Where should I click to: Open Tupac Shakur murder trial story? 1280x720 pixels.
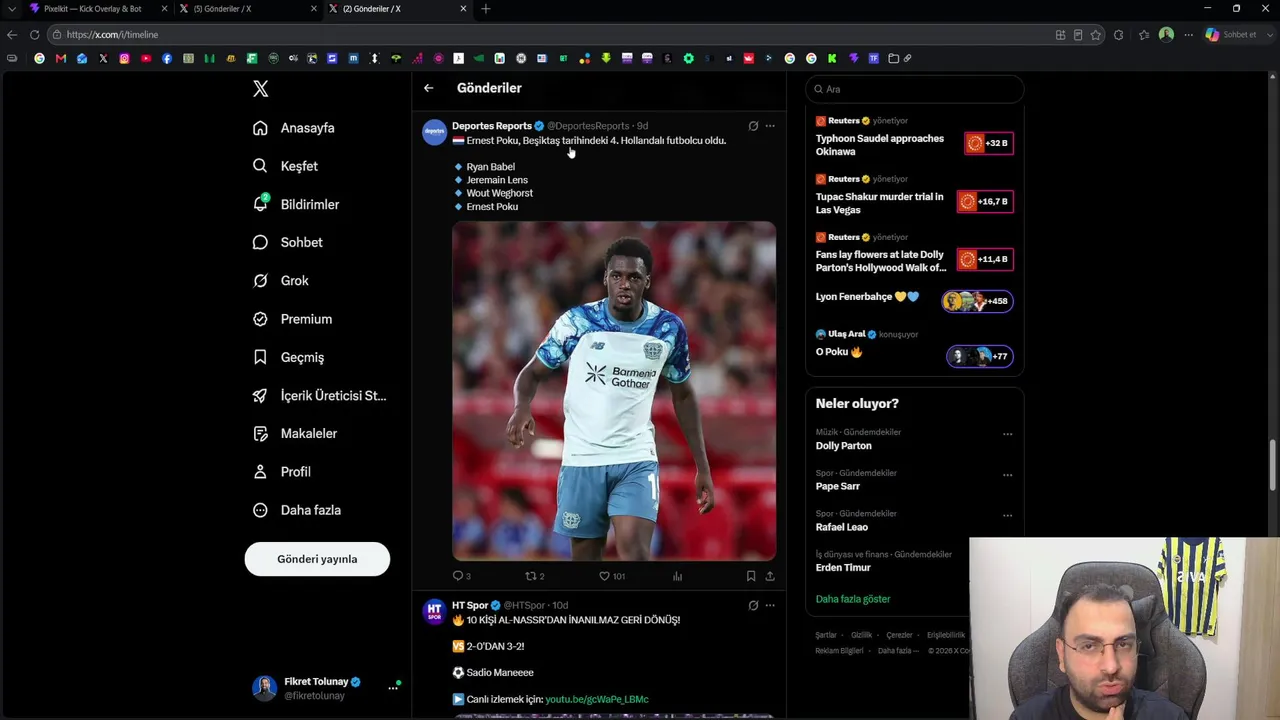point(880,203)
